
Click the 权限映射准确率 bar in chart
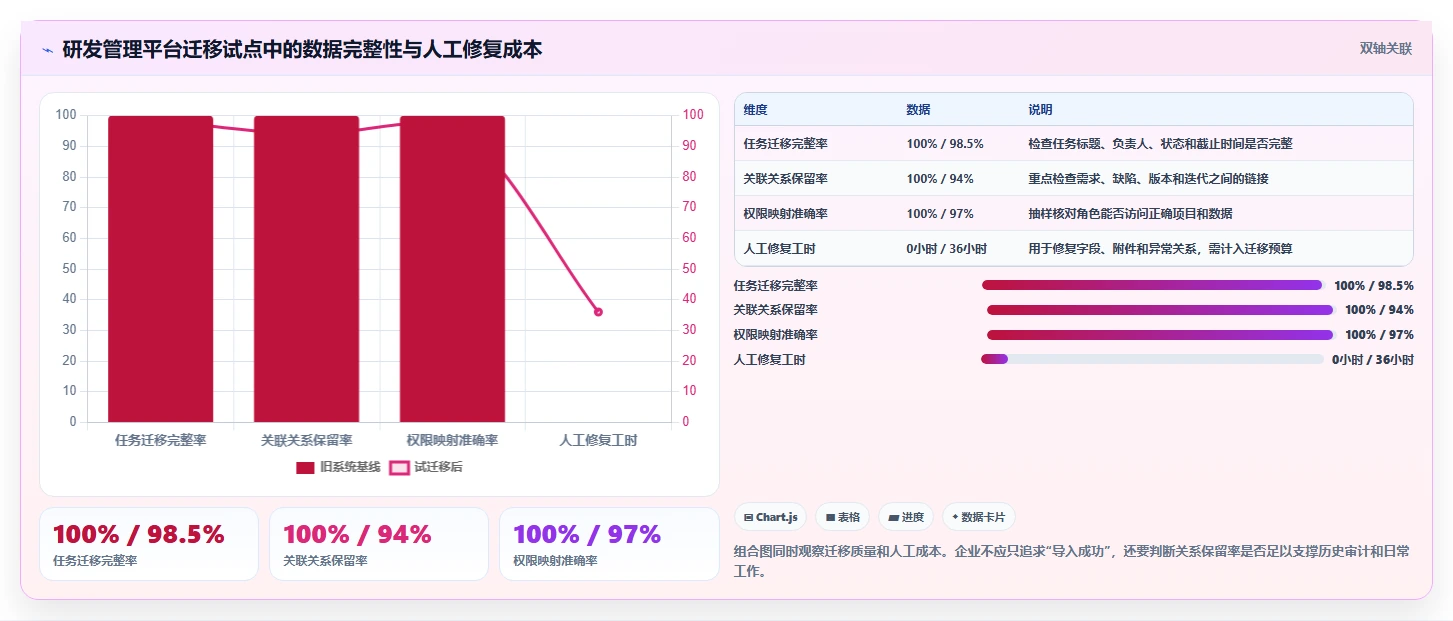pyautogui.click(x=452, y=269)
